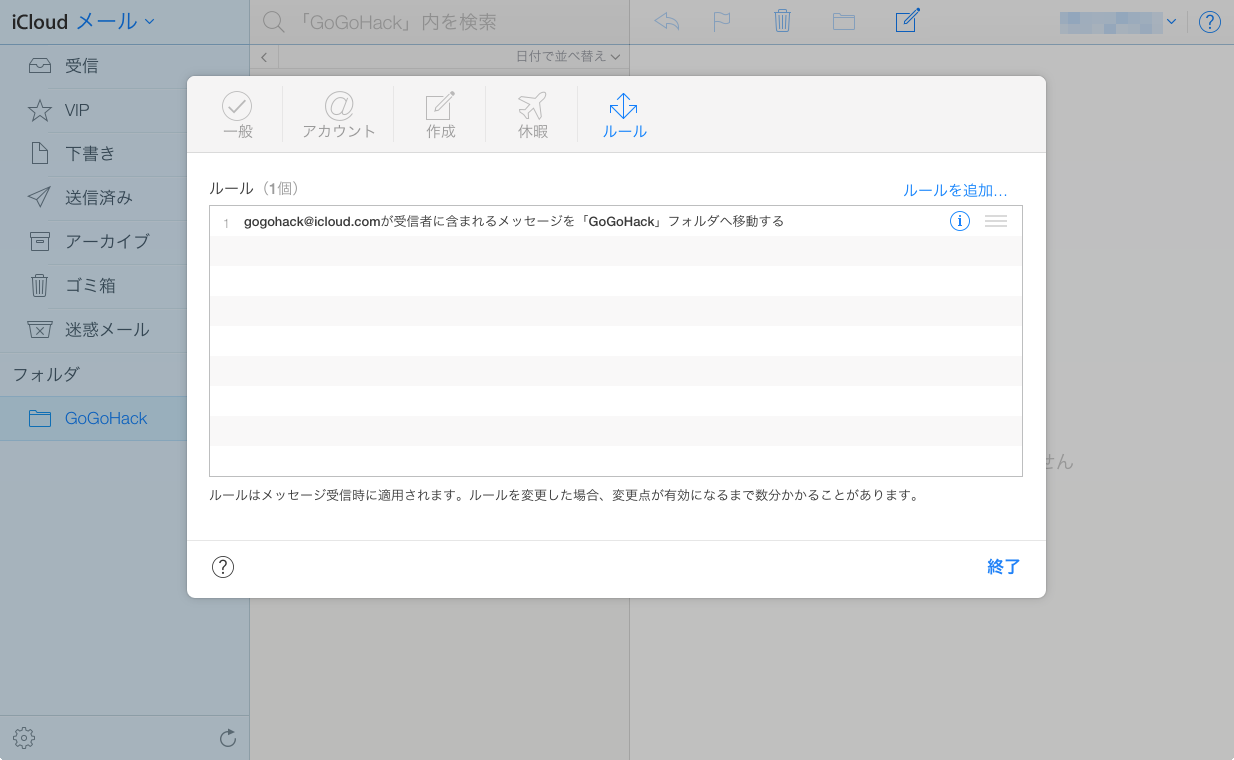Screen dimensions: 1234x760
Task: Select the gogohack@icloud.com rule row text
Action: 513,221
